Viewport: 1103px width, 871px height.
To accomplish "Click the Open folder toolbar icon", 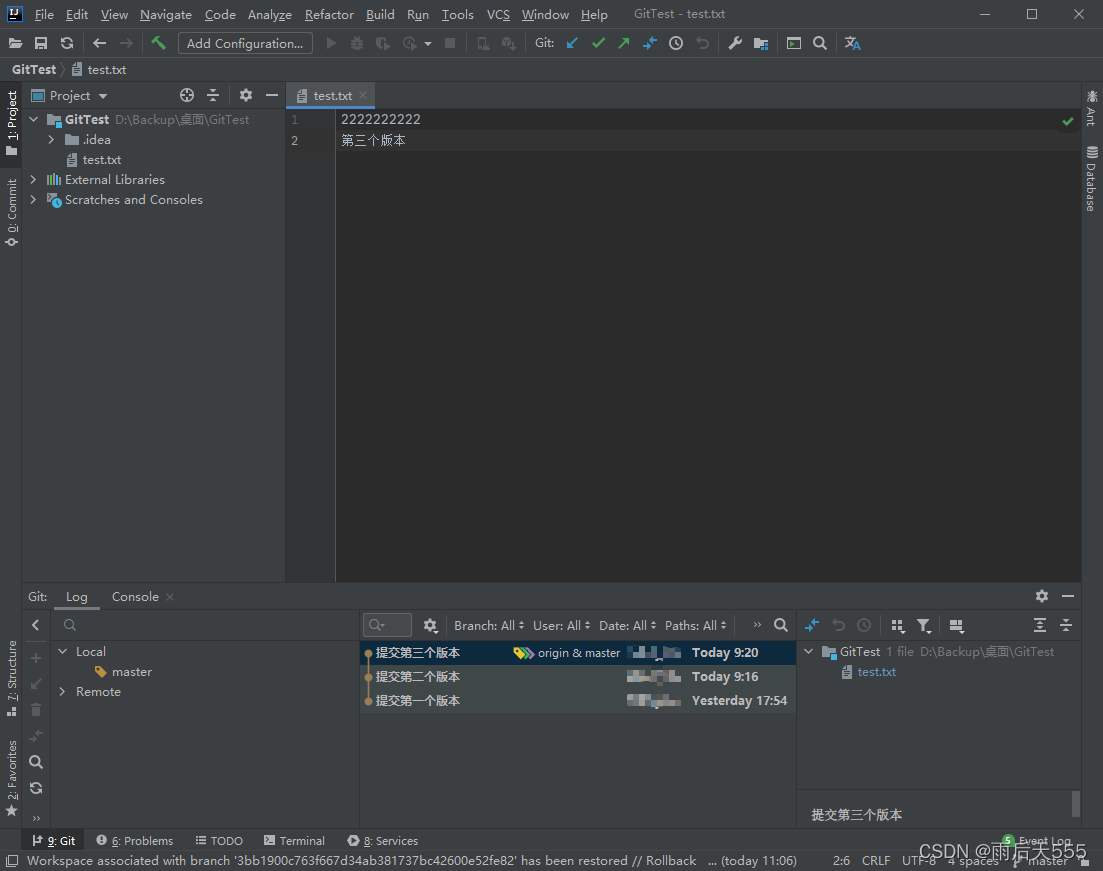I will coord(15,44).
